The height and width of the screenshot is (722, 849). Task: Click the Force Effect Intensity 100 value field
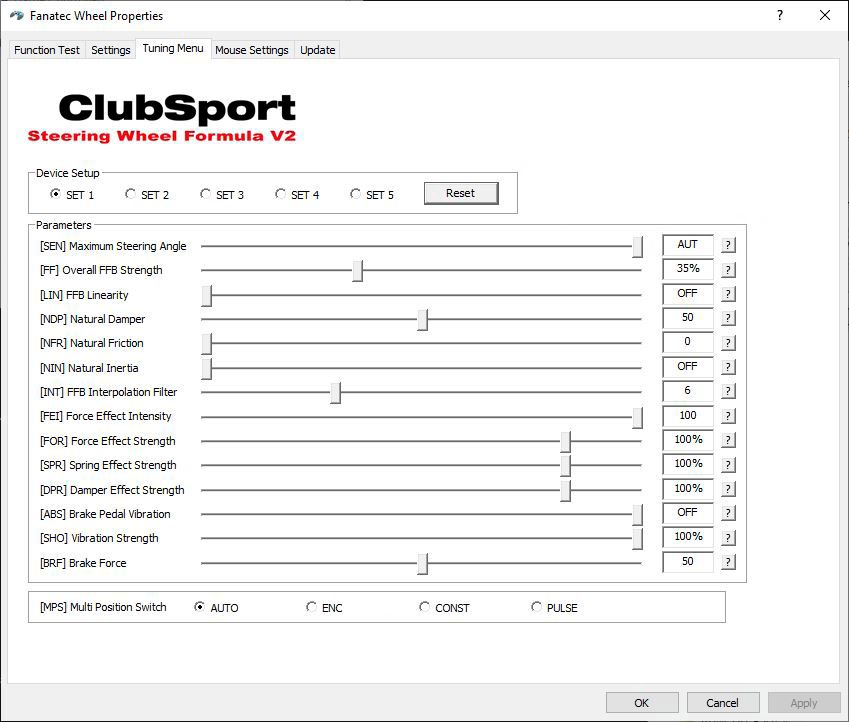click(688, 415)
